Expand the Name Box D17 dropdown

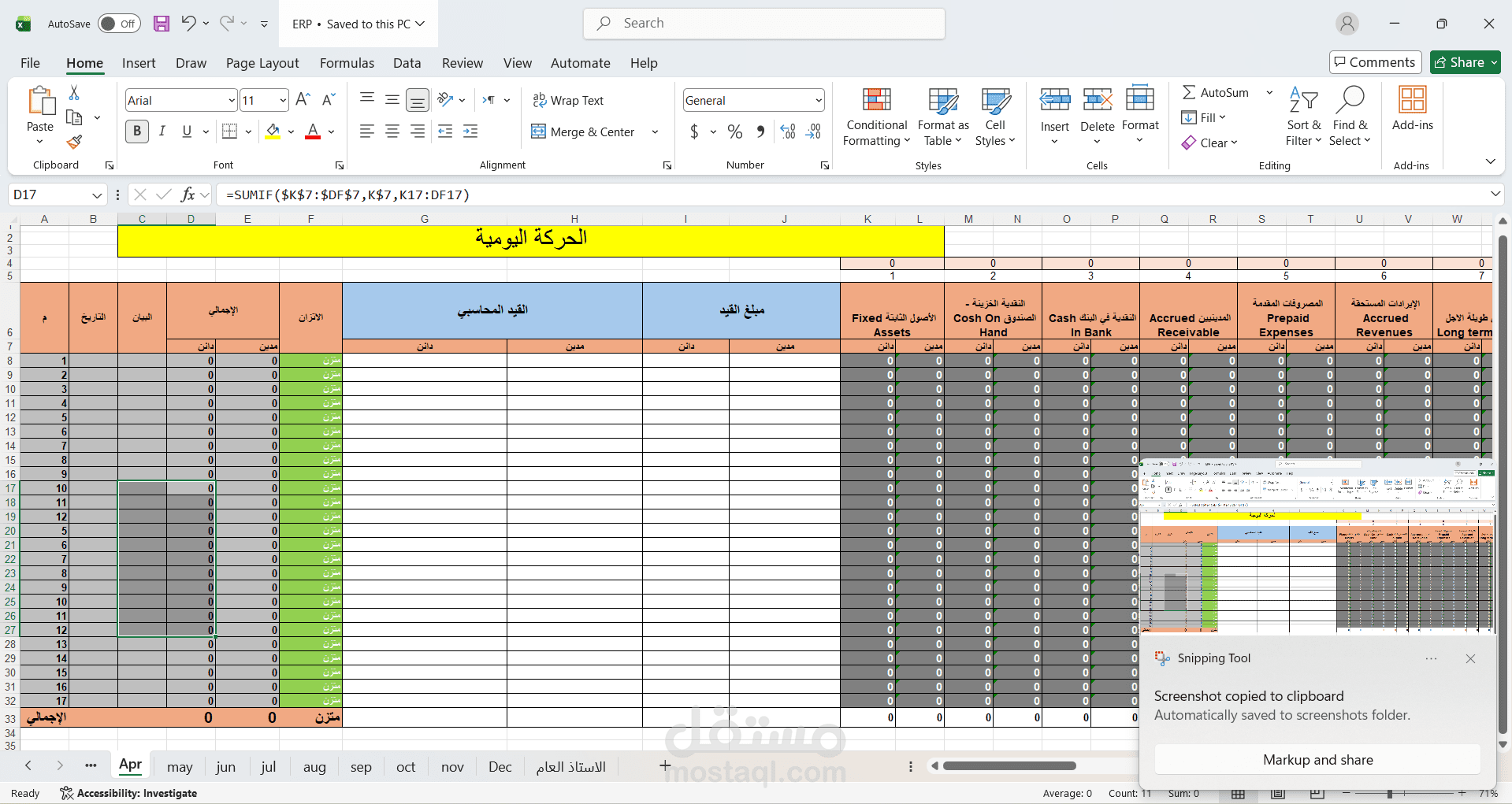point(97,195)
